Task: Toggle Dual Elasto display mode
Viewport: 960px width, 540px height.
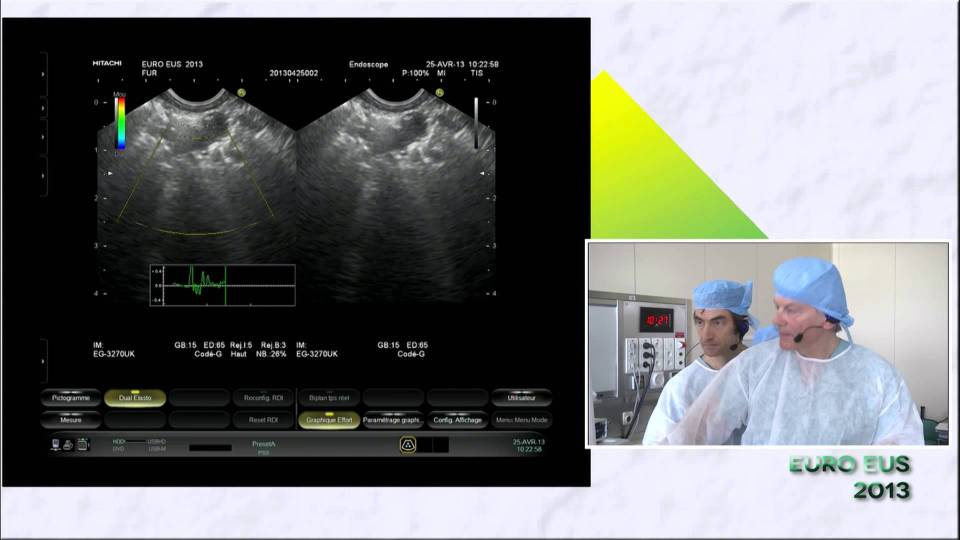Action: (x=135, y=398)
